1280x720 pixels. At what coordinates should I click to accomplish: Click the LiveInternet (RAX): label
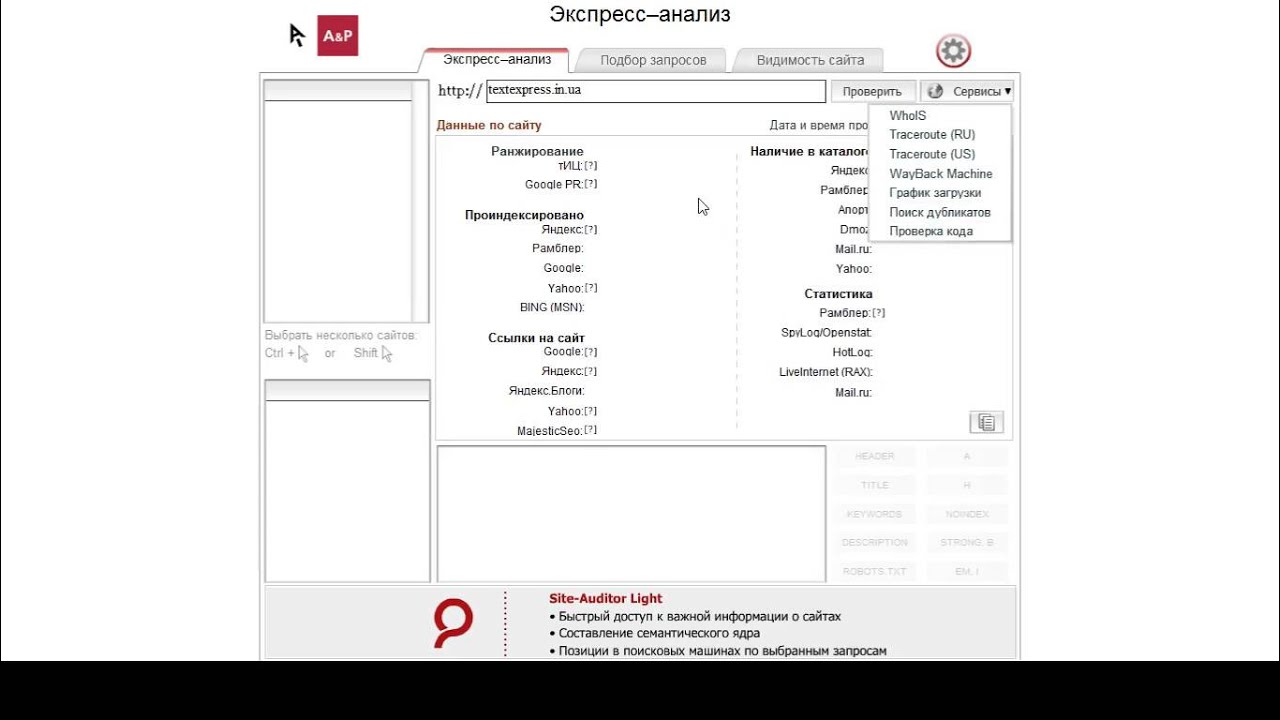[826, 372]
